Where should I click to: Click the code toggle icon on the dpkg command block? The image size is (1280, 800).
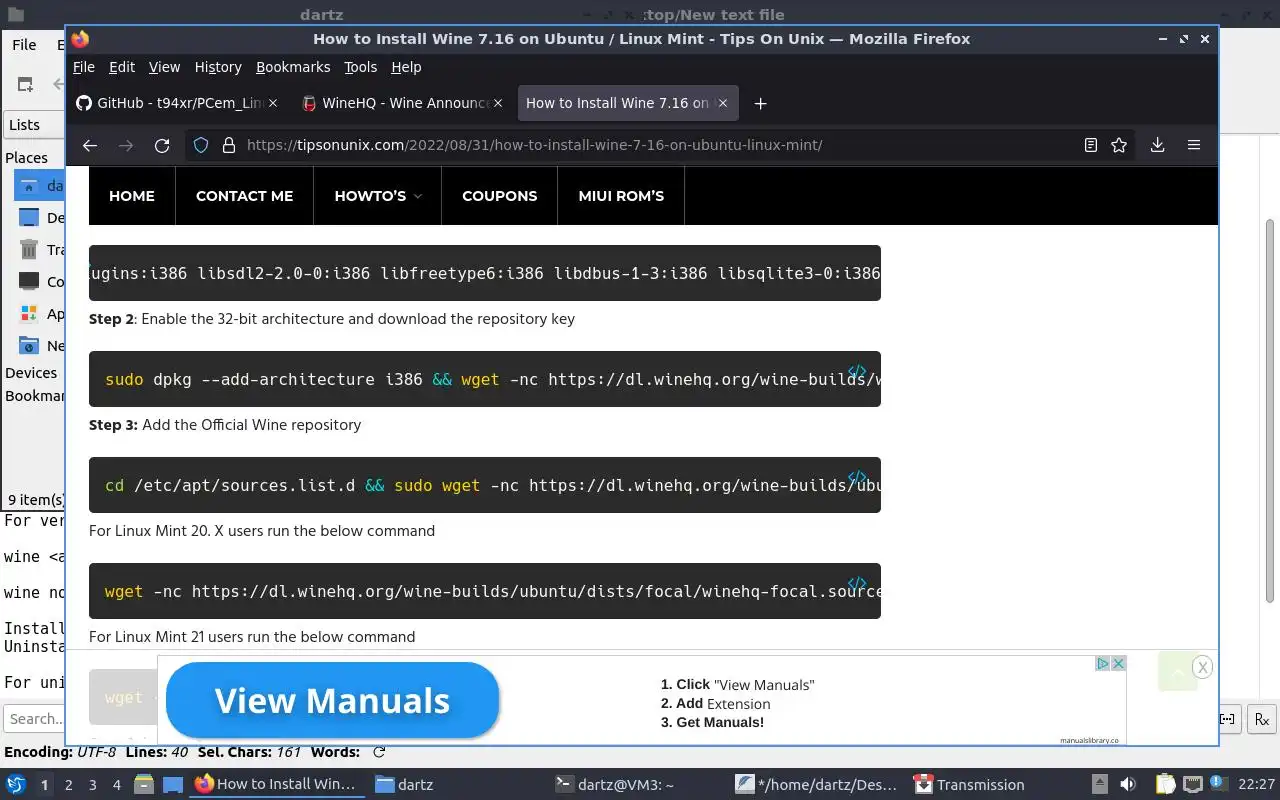pos(857,372)
